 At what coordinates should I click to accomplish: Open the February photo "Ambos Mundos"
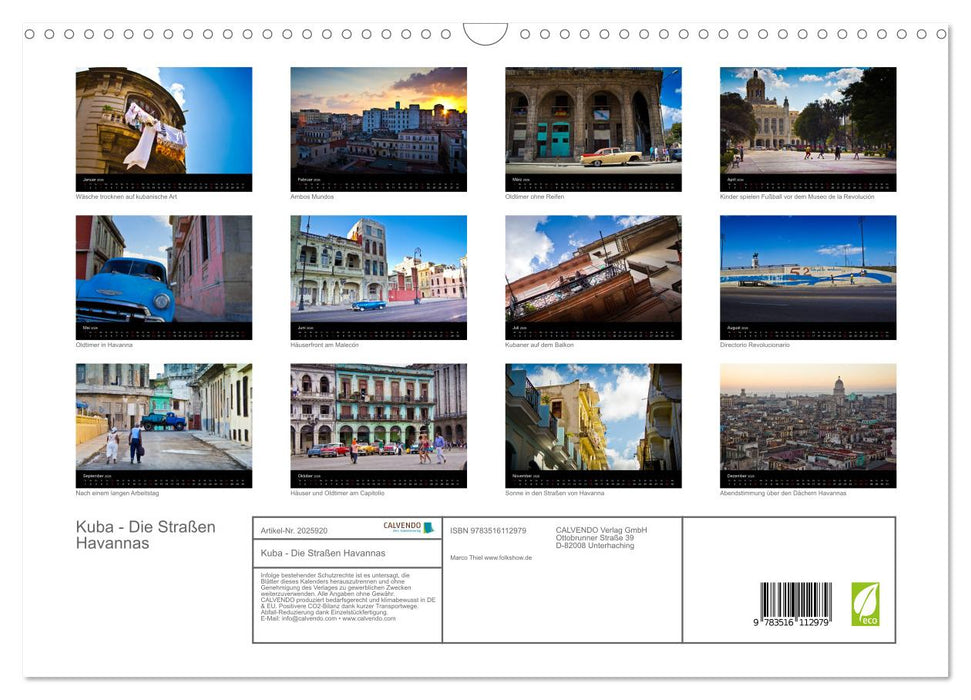[378, 126]
